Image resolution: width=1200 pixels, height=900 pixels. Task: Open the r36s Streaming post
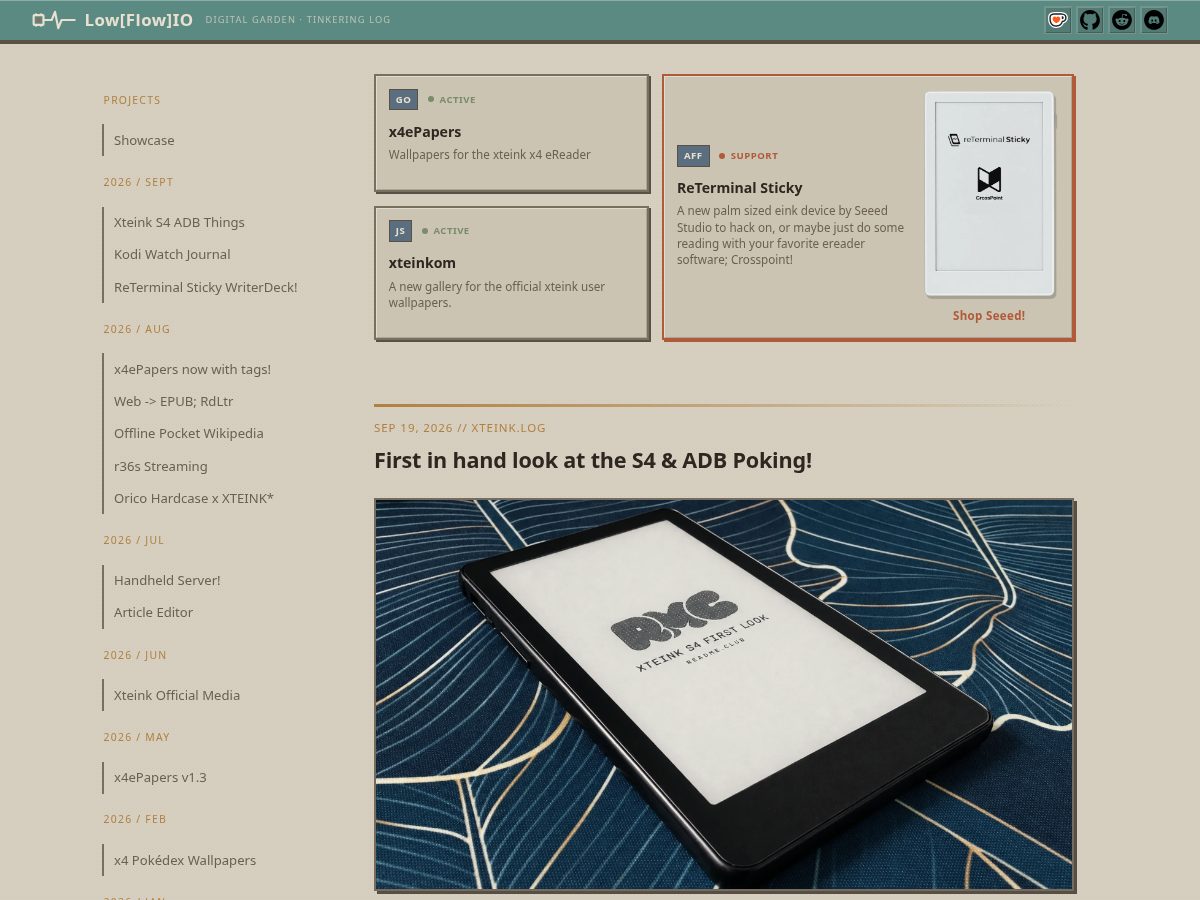[x=161, y=466]
